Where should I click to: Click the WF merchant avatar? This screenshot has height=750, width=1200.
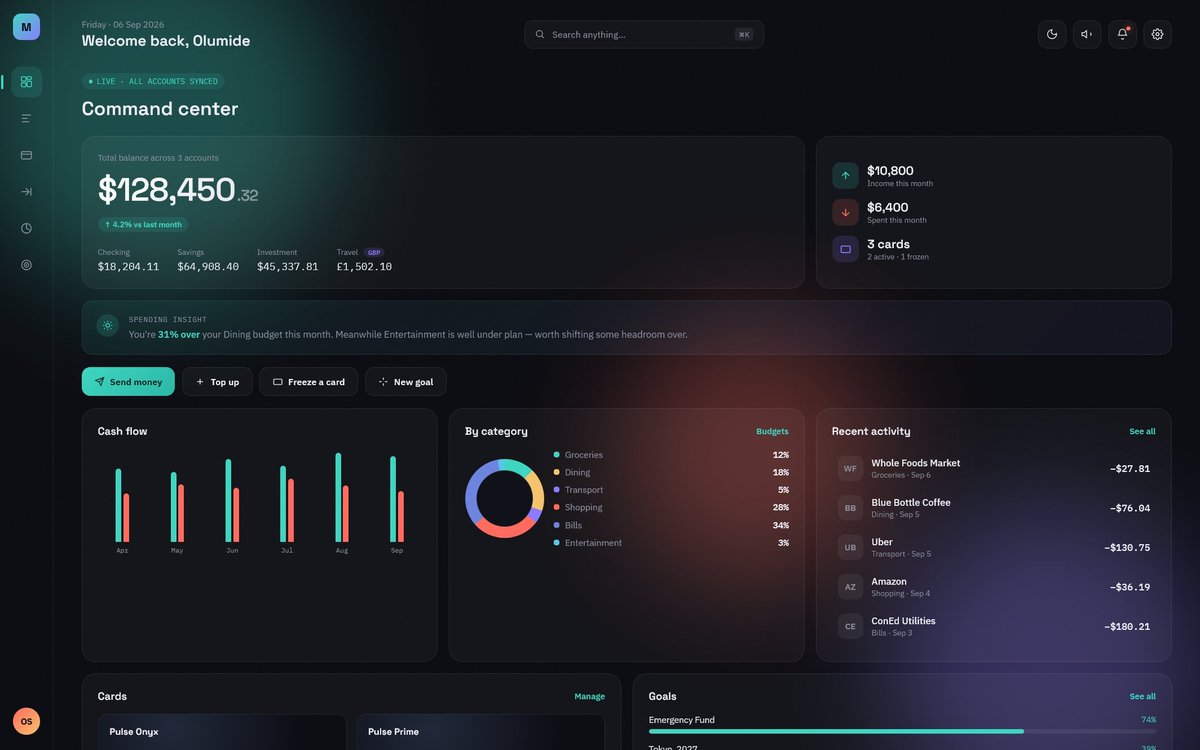850,468
